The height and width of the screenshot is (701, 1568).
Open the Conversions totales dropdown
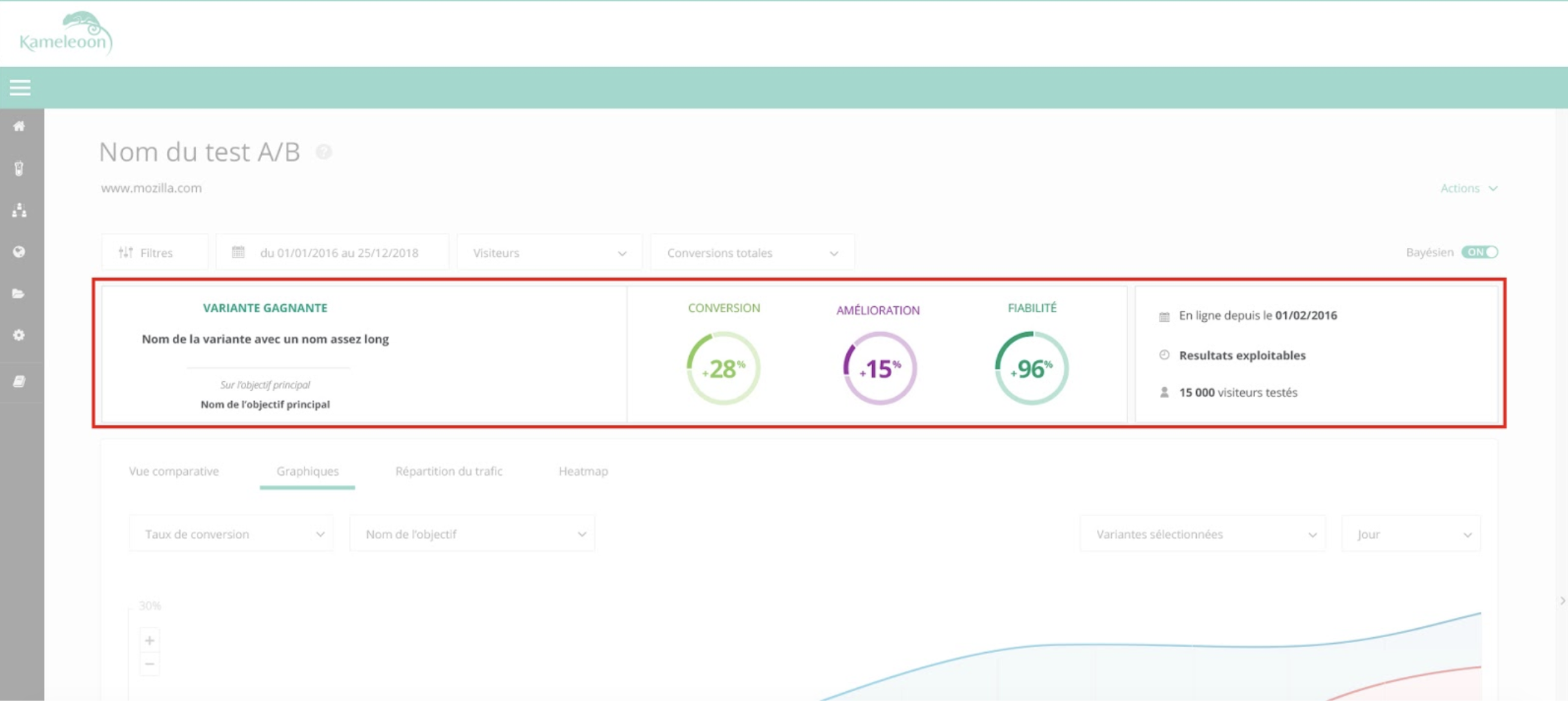pos(753,252)
